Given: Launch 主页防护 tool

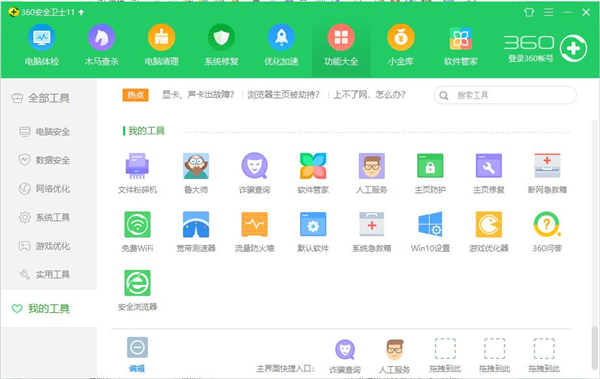Looking at the screenshot, I should tap(430, 173).
